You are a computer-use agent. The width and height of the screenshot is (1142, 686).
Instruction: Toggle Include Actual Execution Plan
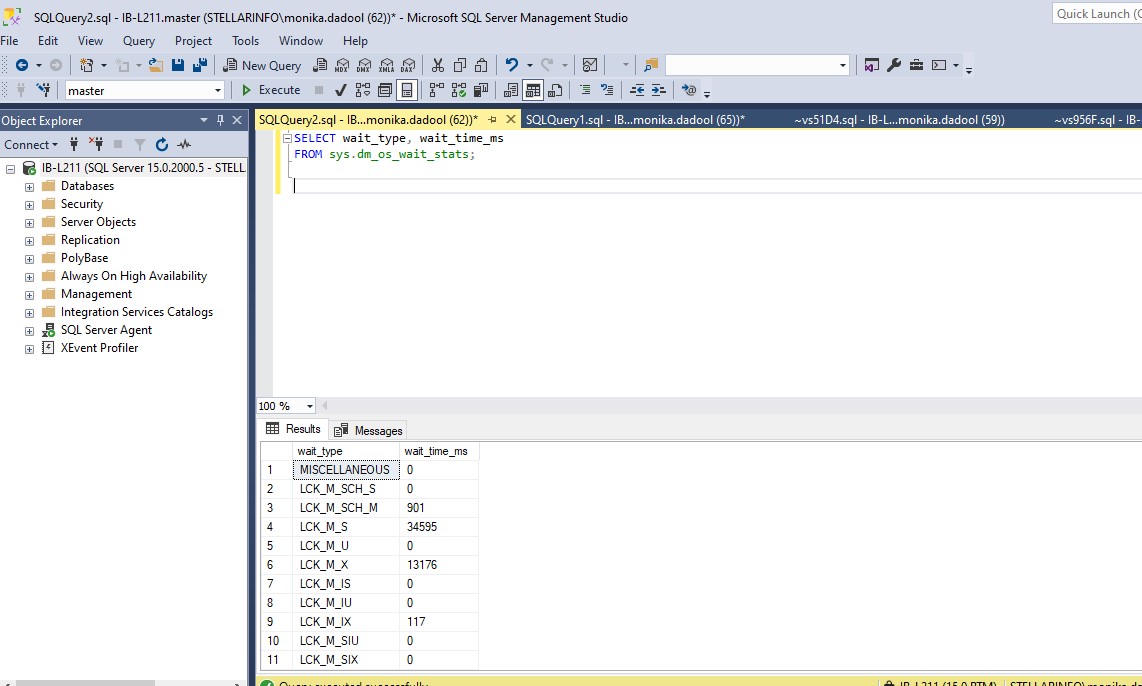coord(436,90)
